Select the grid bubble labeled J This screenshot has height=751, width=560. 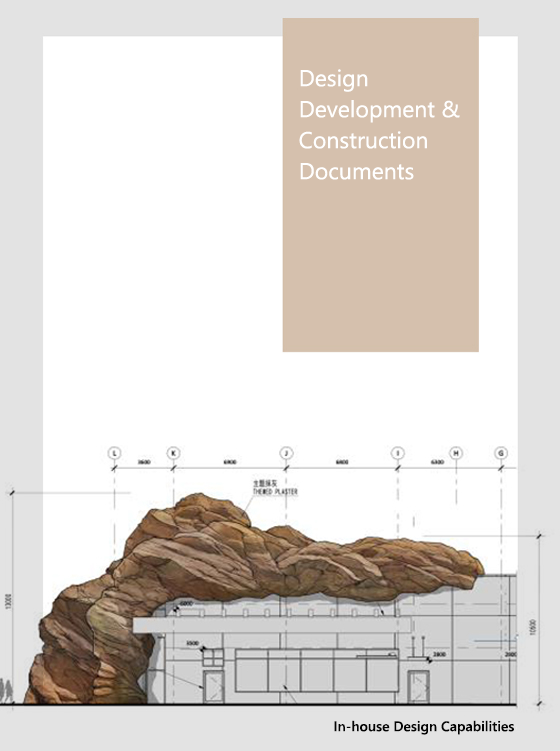286,453
